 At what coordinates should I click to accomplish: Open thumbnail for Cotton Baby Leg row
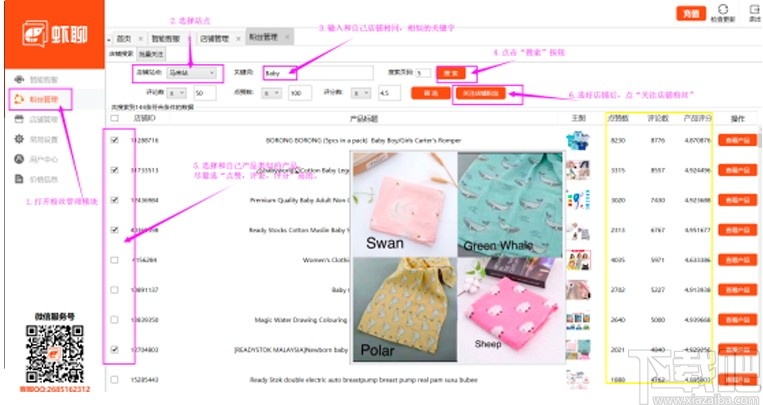[x=578, y=170]
